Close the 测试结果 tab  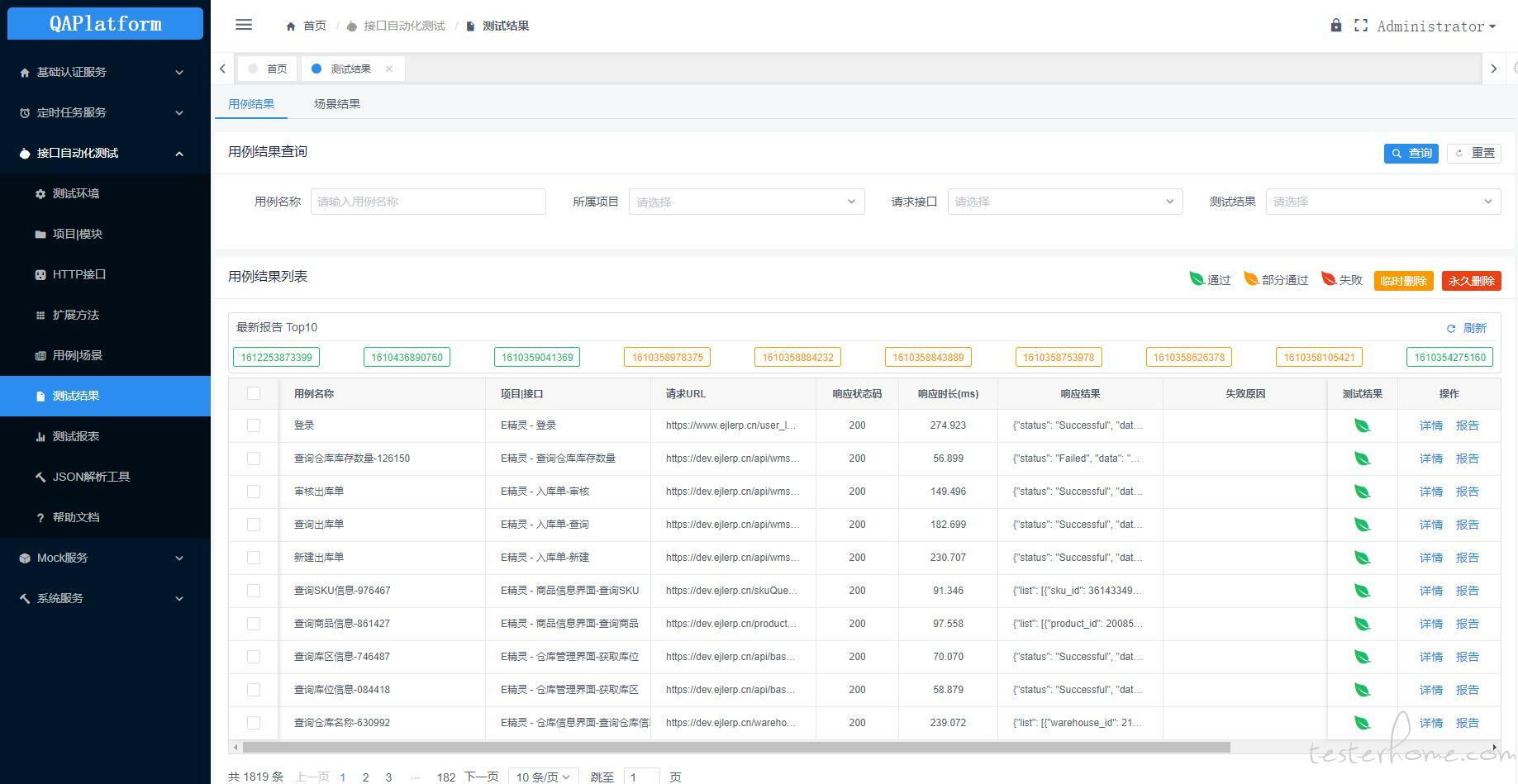(389, 69)
